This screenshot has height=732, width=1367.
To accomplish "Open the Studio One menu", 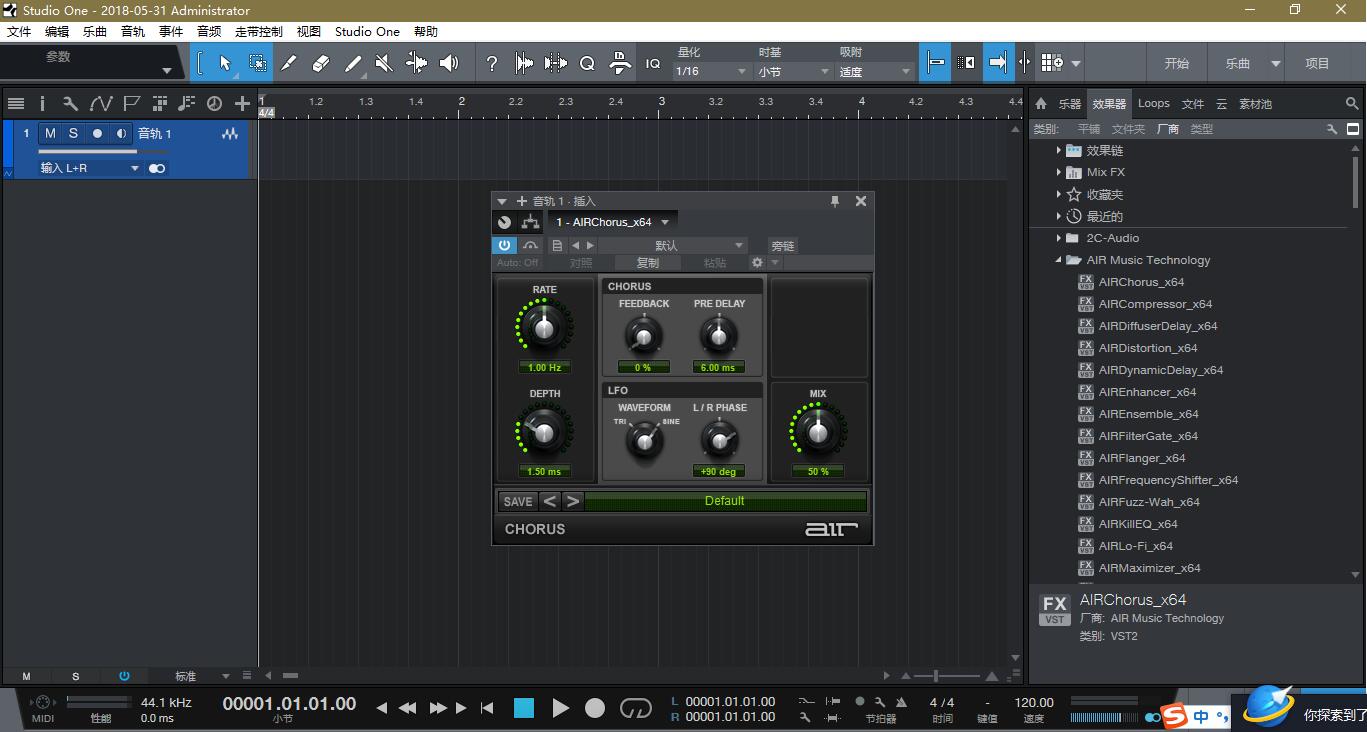I will pos(367,31).
